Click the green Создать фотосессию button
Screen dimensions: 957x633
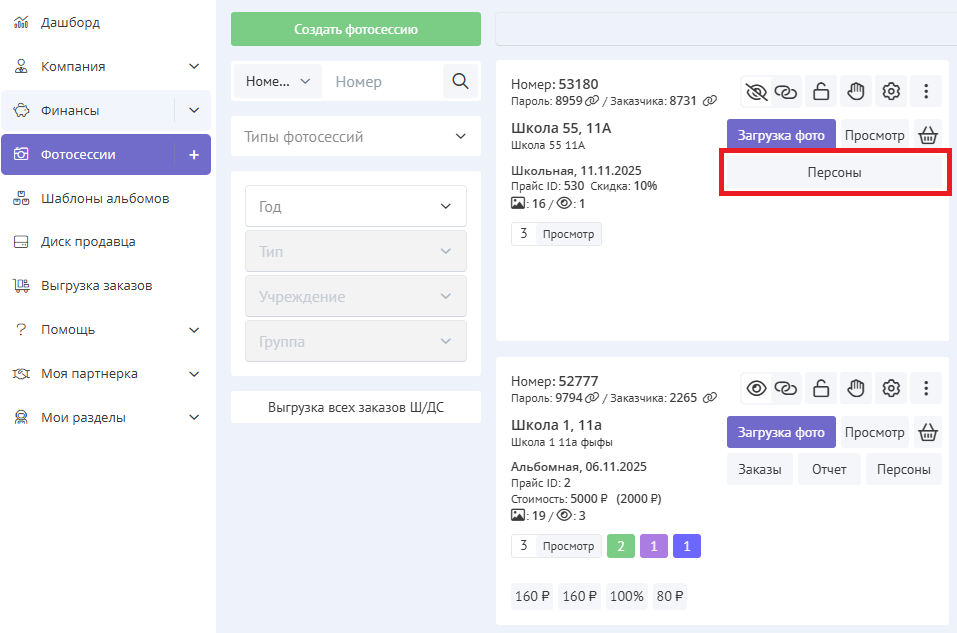[x=355, y=29]
